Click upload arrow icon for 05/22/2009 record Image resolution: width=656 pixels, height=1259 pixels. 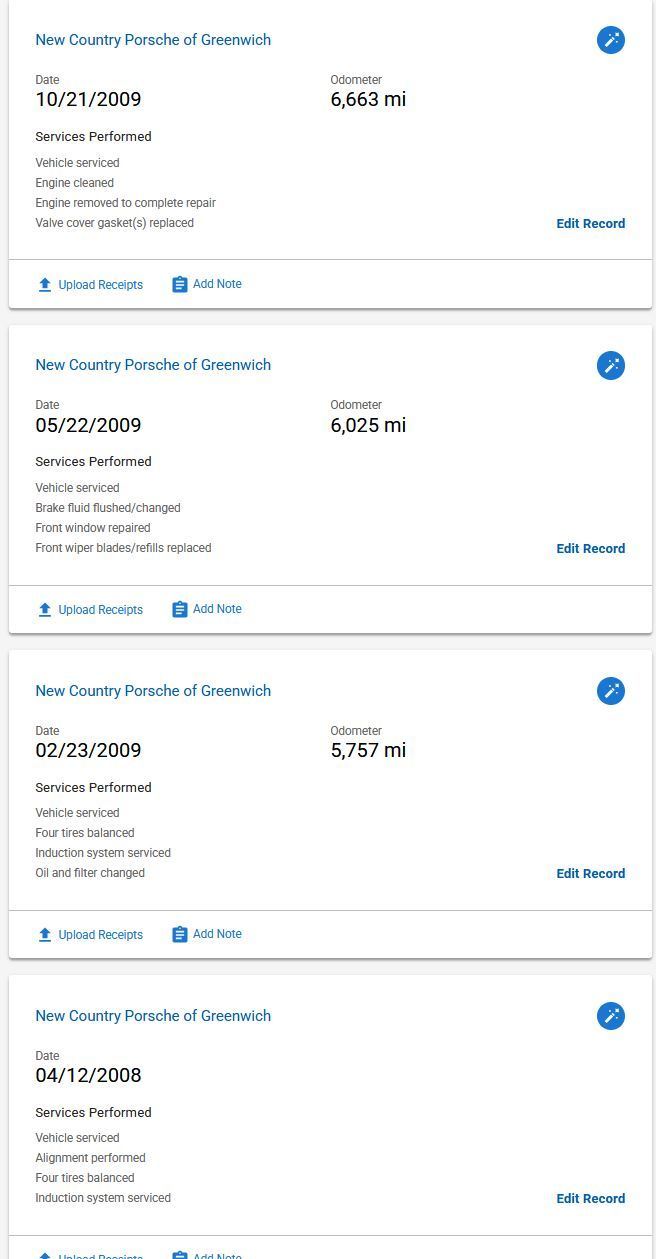(x=45, y=610)
